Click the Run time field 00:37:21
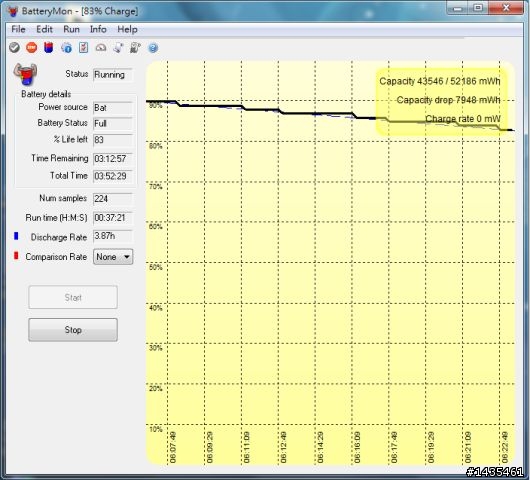 point(113,218)
